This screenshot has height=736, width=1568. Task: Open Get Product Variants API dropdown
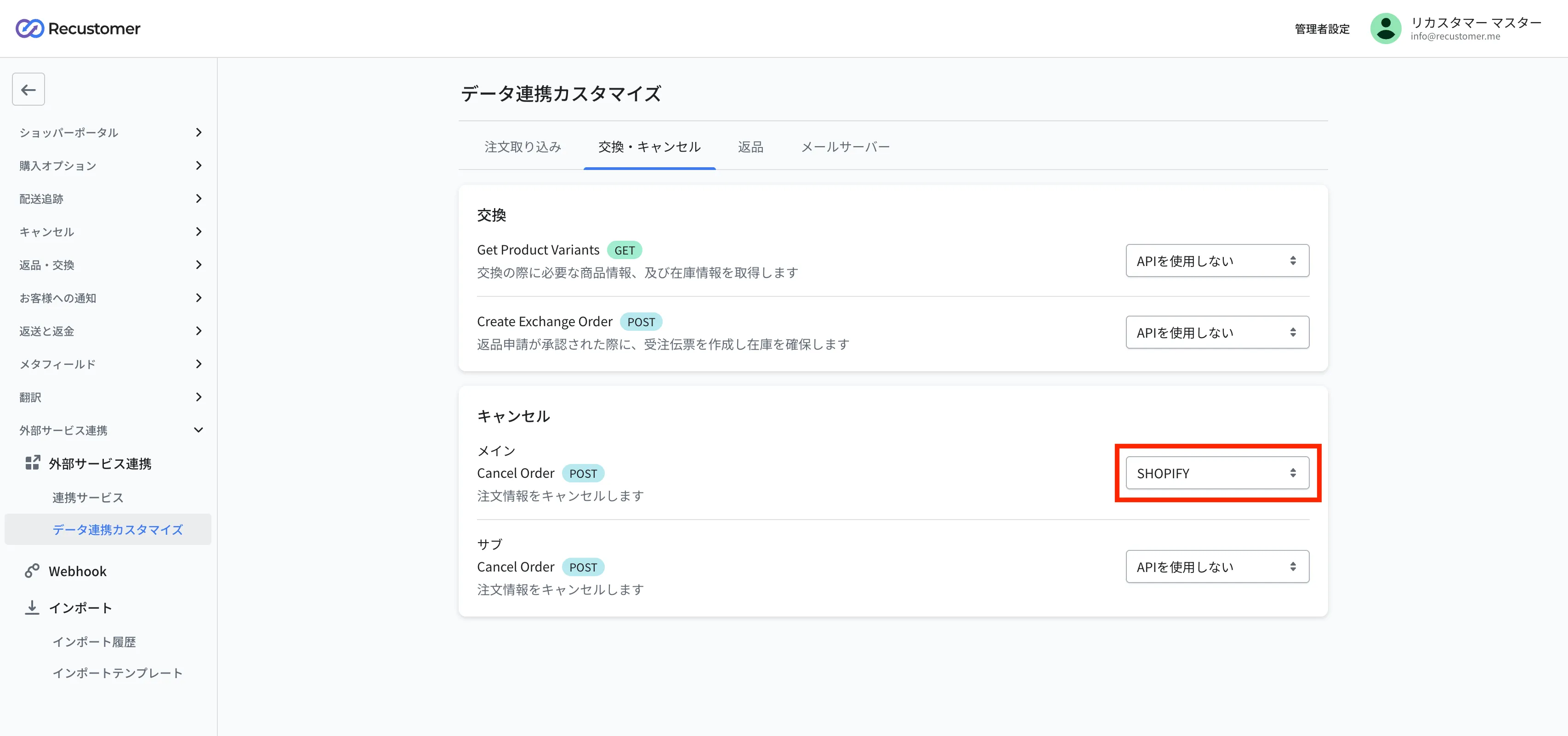coord(1217,260)
